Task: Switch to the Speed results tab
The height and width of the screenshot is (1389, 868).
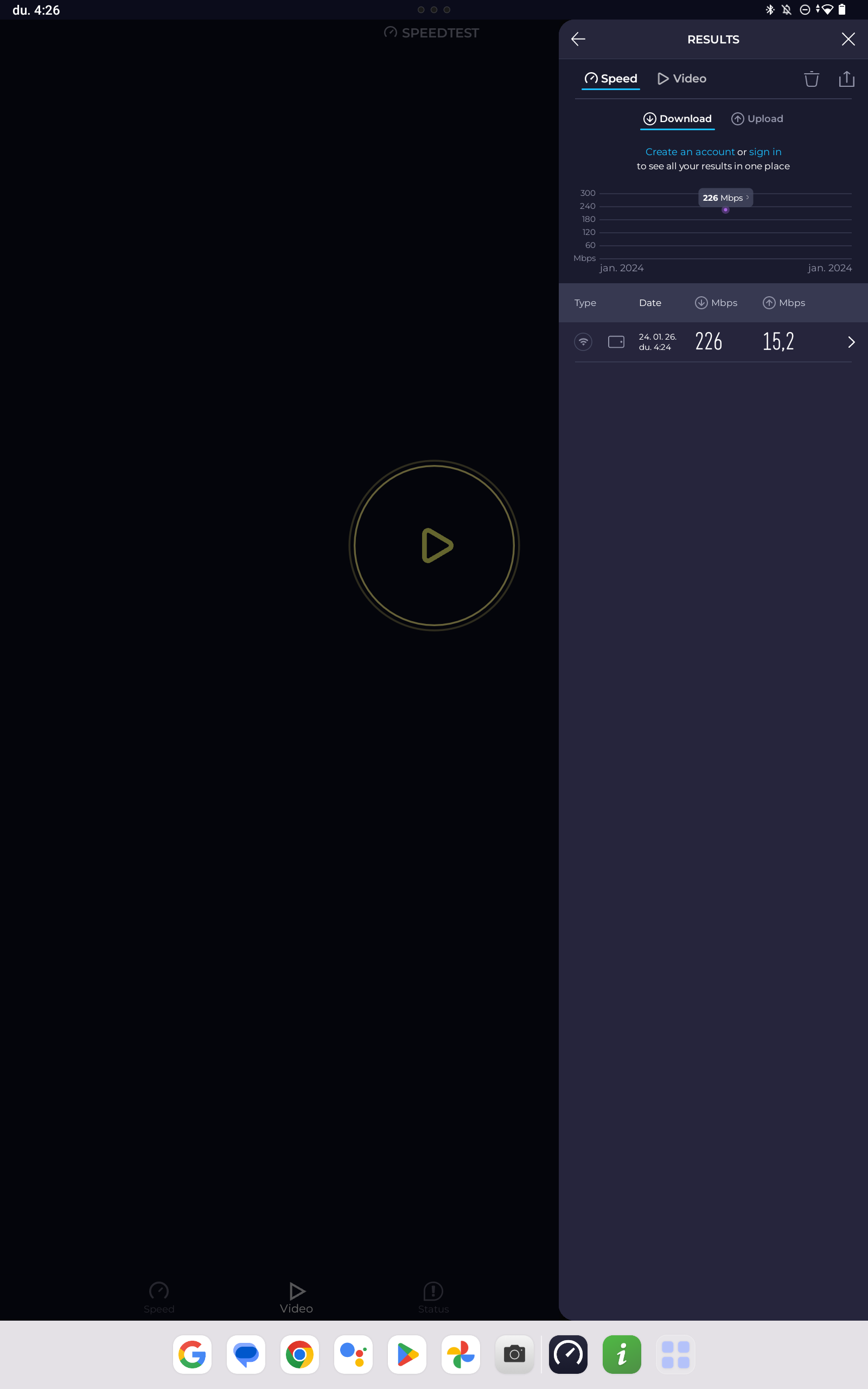Action: pyautogui.click(x=611, y=79)
